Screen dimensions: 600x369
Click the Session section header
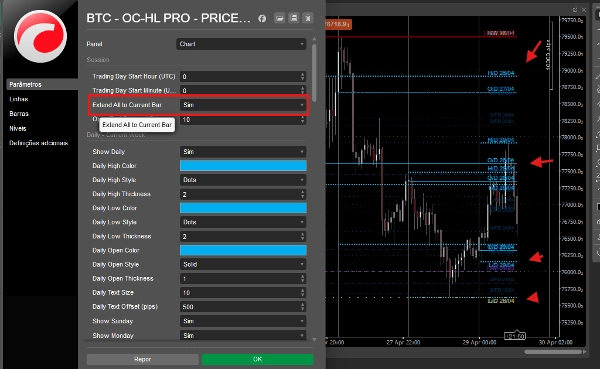point(98,60)
